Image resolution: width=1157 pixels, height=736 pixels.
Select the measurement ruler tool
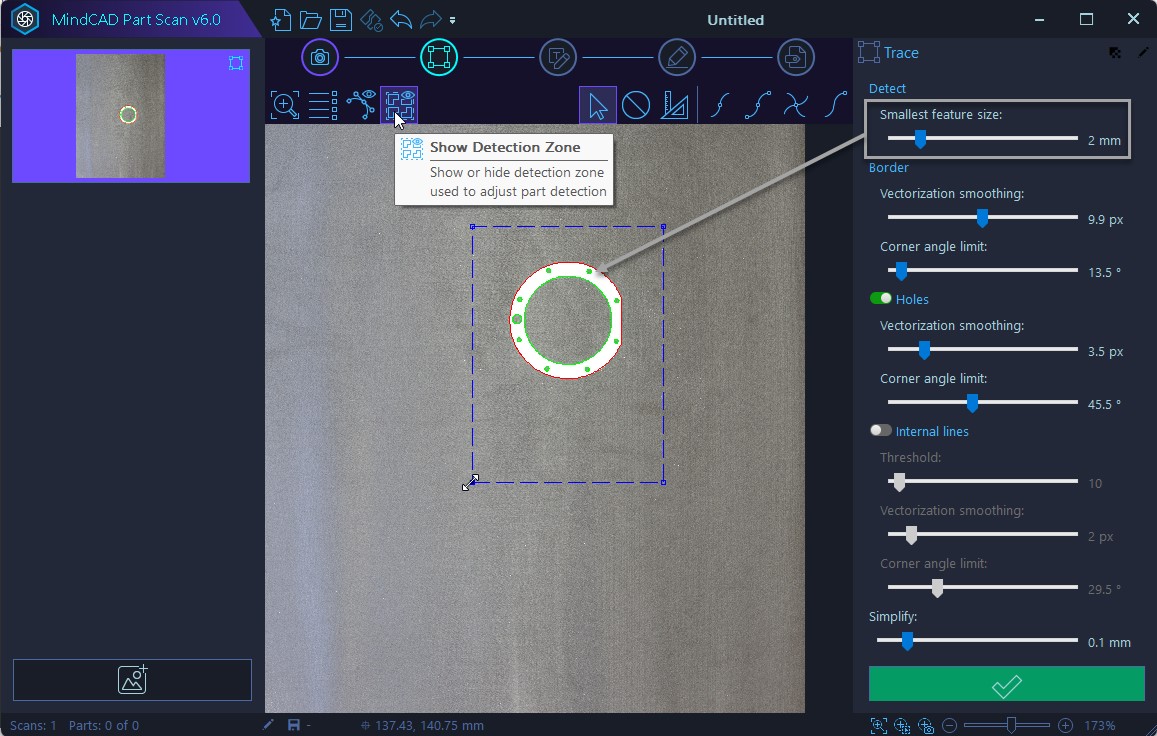pos(674,105)
